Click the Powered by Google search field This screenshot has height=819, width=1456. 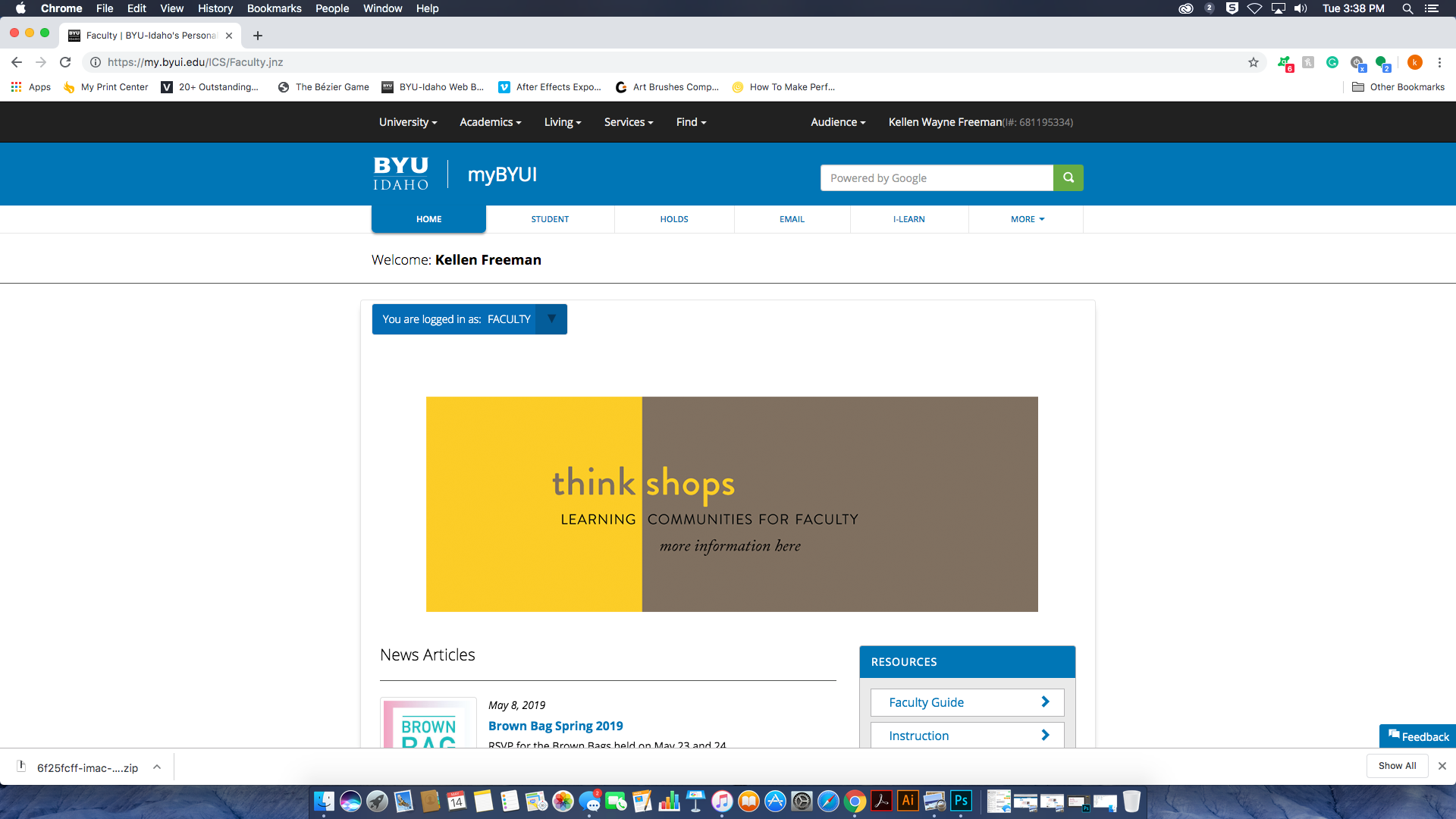tap(937, 177)
